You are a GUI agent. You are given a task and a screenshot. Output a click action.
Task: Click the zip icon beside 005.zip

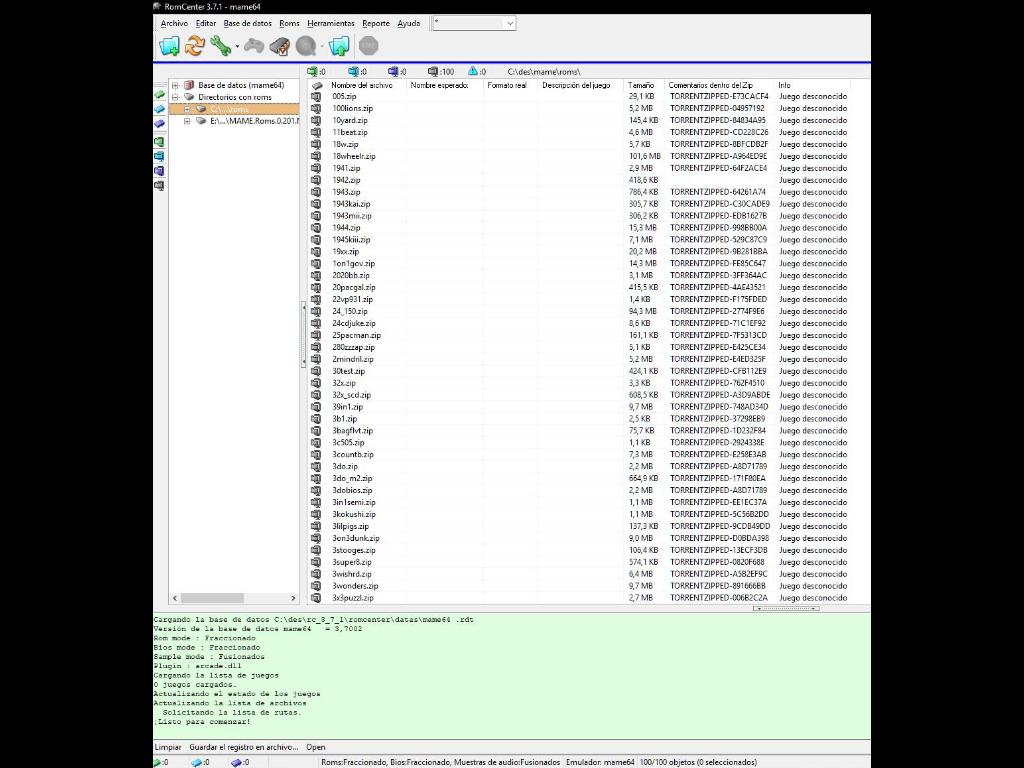point(316,96)
